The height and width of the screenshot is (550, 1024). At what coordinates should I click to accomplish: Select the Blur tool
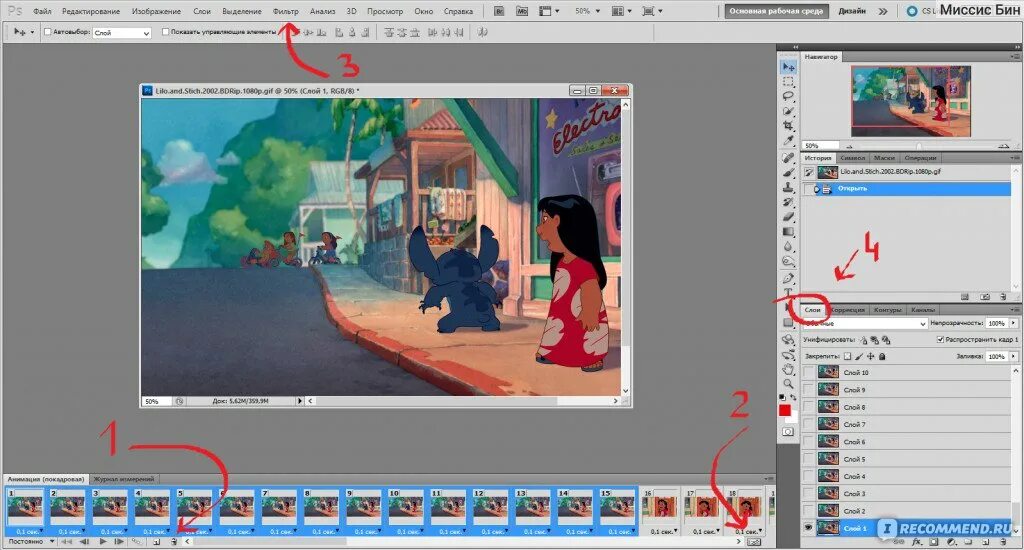788,247
